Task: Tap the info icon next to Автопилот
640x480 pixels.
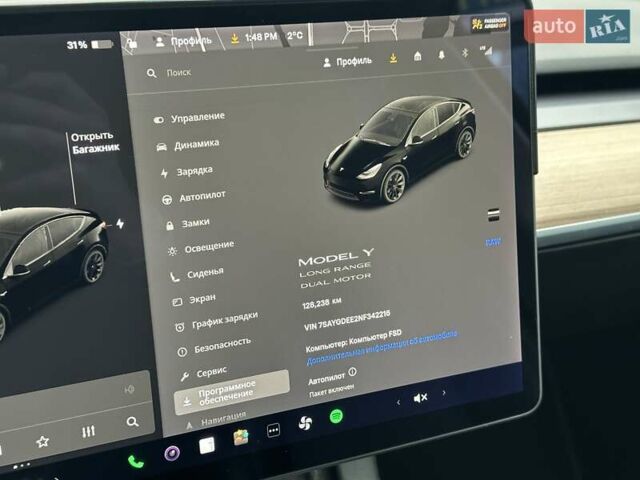Action: (x=353, y=372)
